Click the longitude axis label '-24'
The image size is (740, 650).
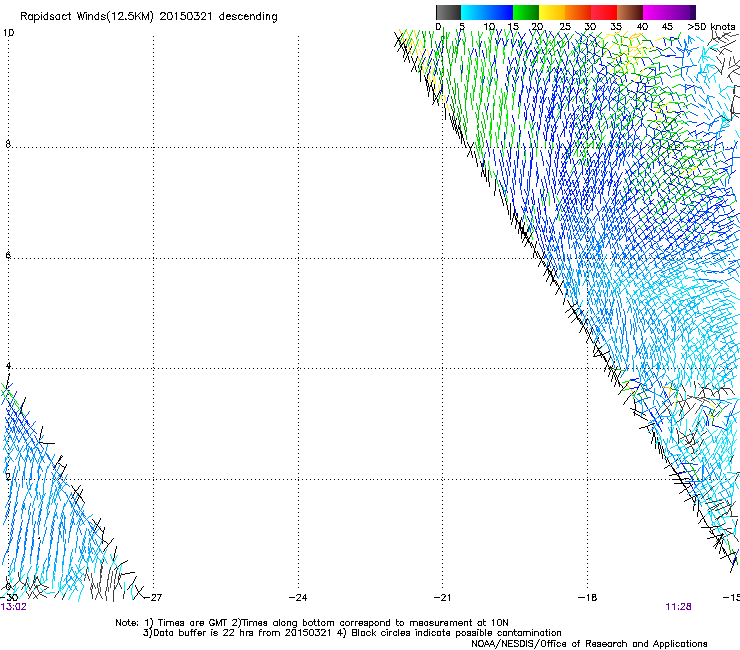[x=298, y=598]
